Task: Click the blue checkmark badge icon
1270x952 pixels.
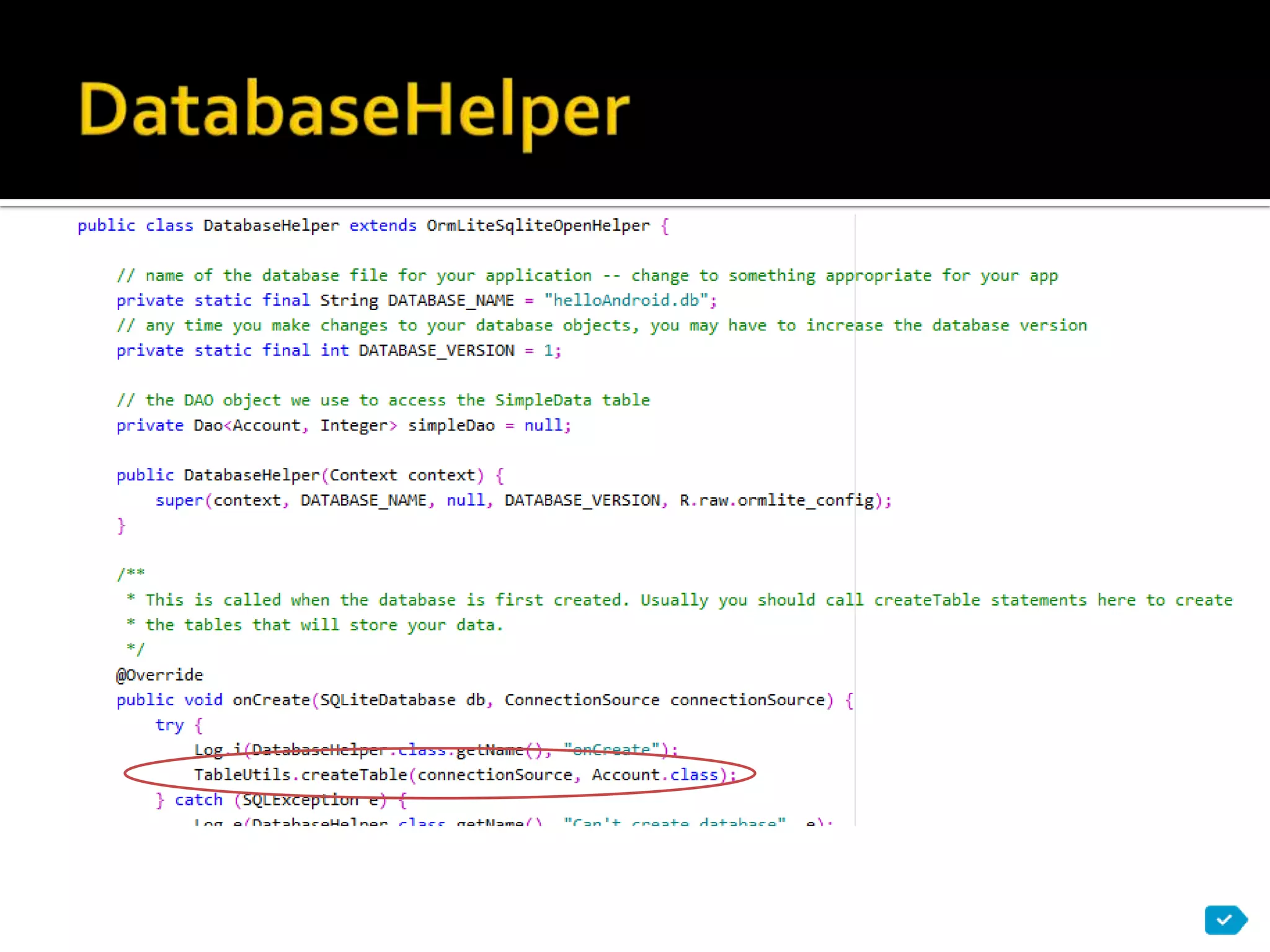Action: [1225, 920]
